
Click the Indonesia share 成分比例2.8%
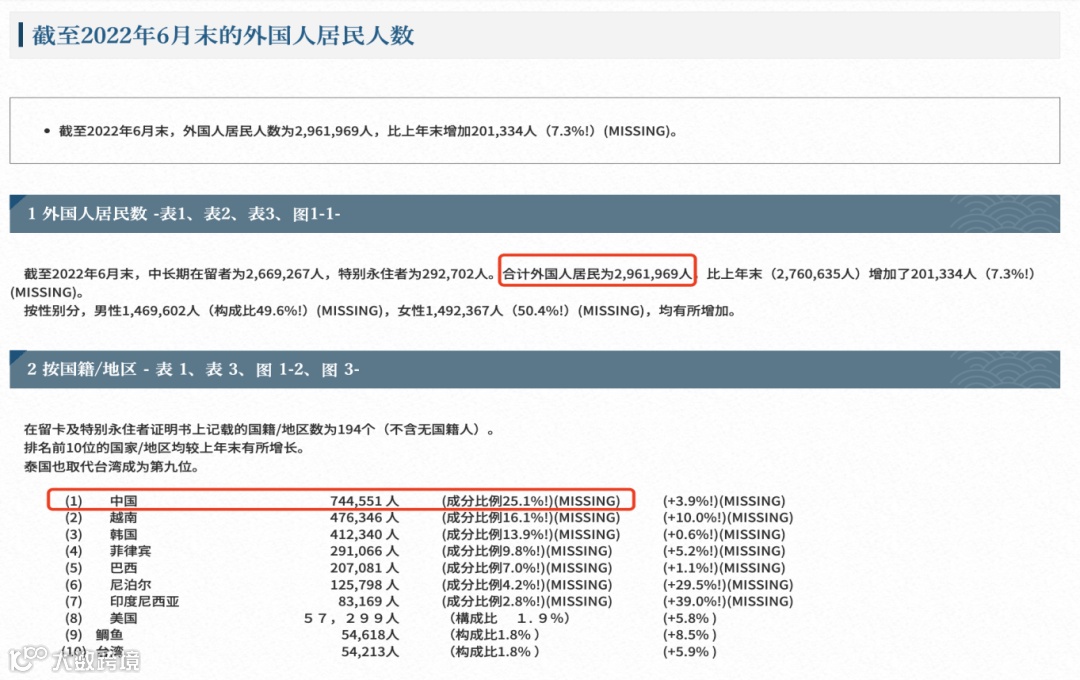527,601
